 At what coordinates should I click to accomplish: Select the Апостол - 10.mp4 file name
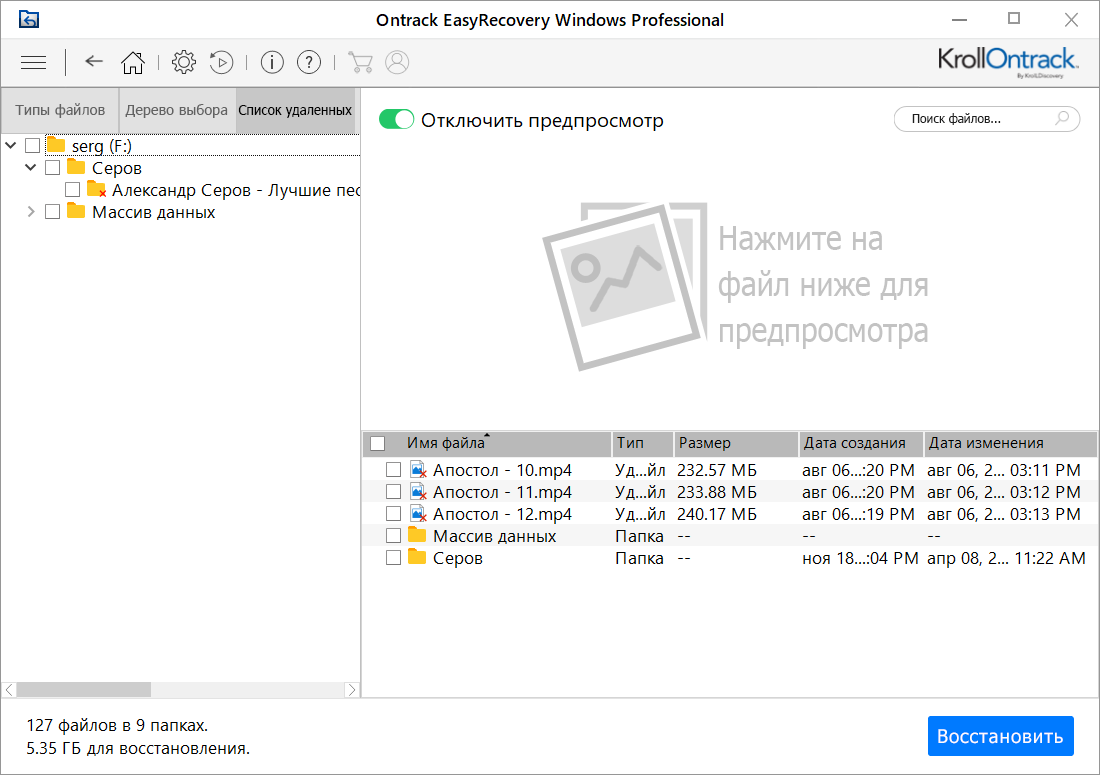click(502, 470)
